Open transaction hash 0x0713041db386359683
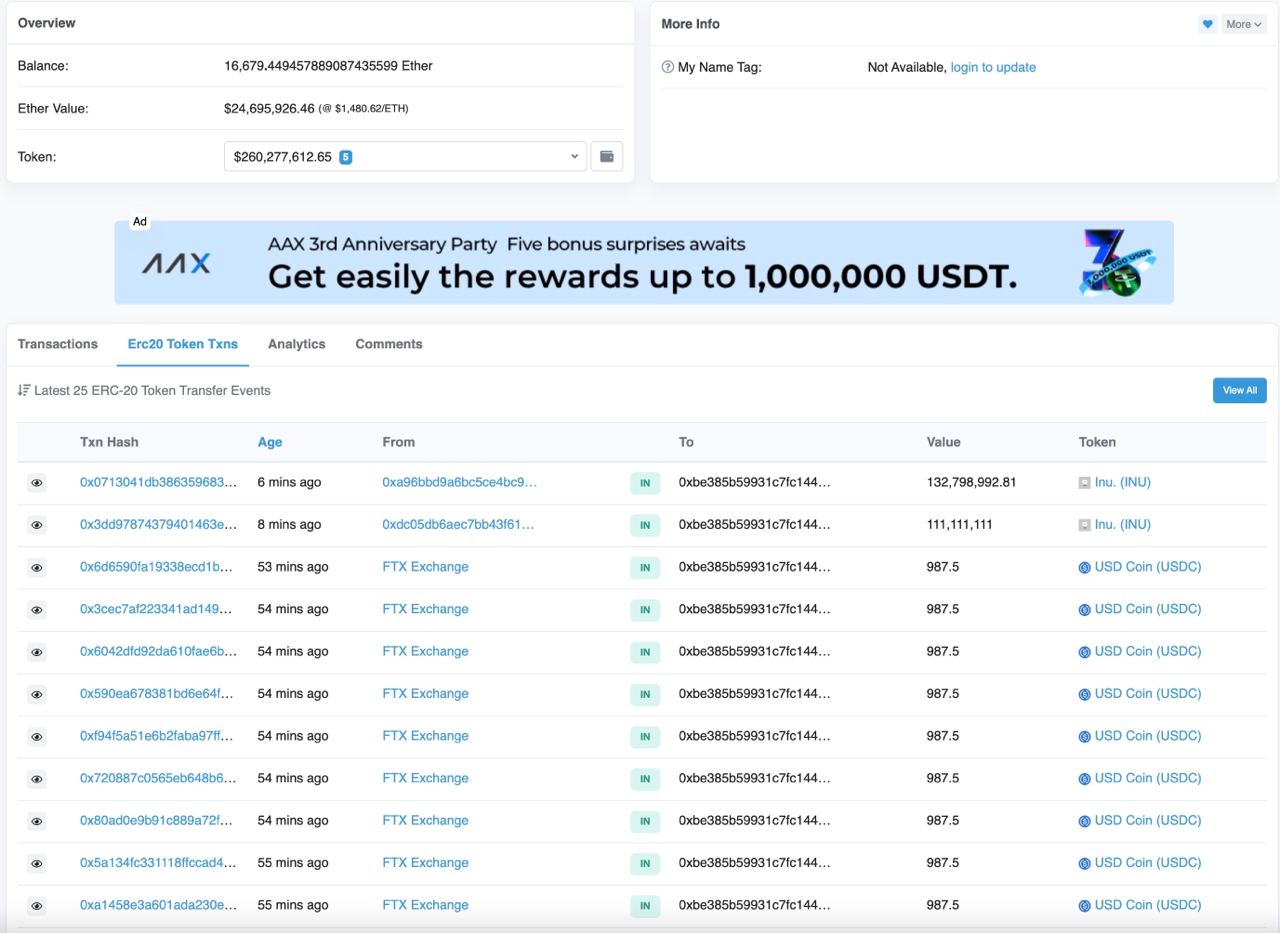 tap(159, 482)
